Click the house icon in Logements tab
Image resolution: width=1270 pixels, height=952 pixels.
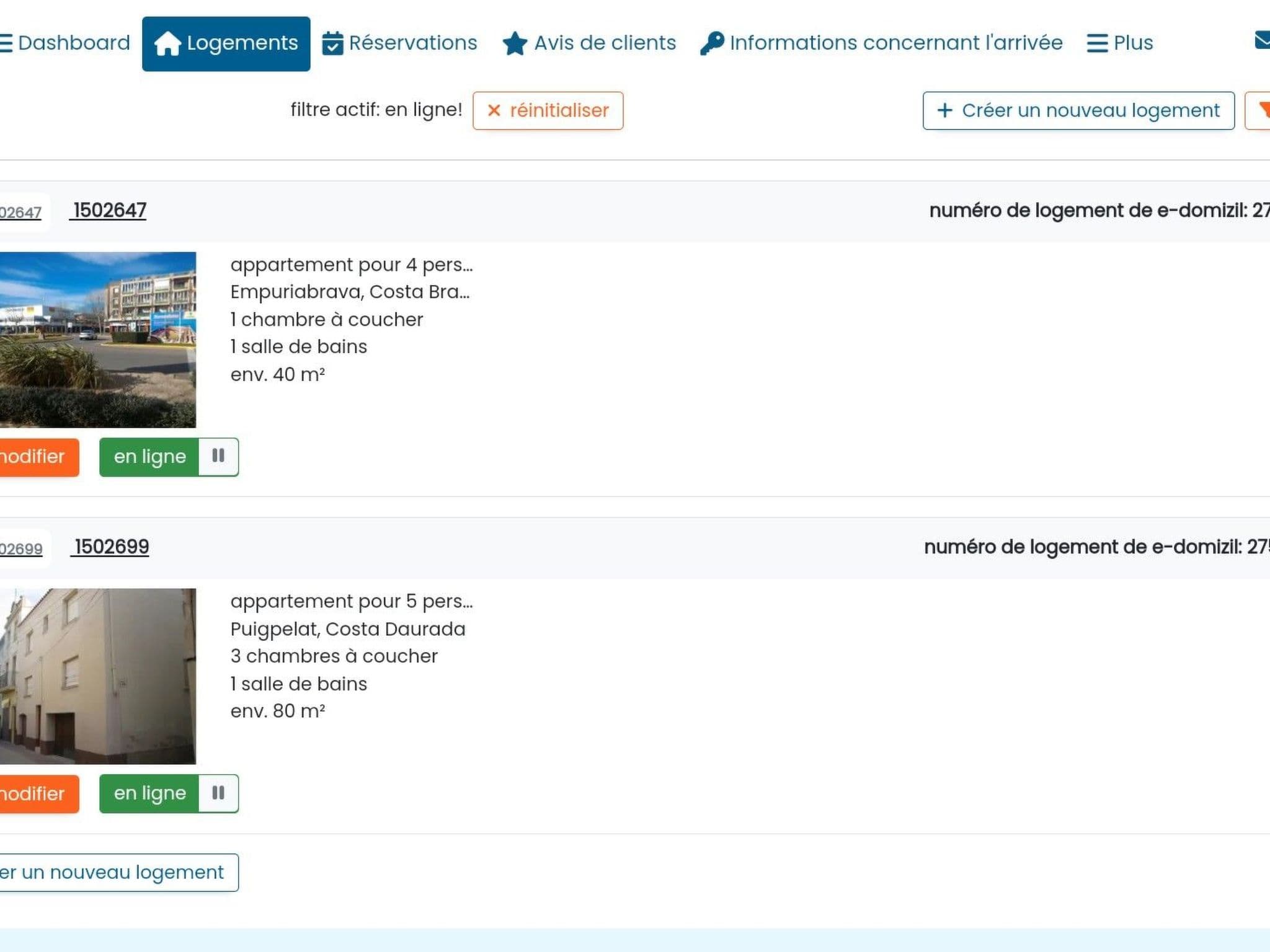167,43
